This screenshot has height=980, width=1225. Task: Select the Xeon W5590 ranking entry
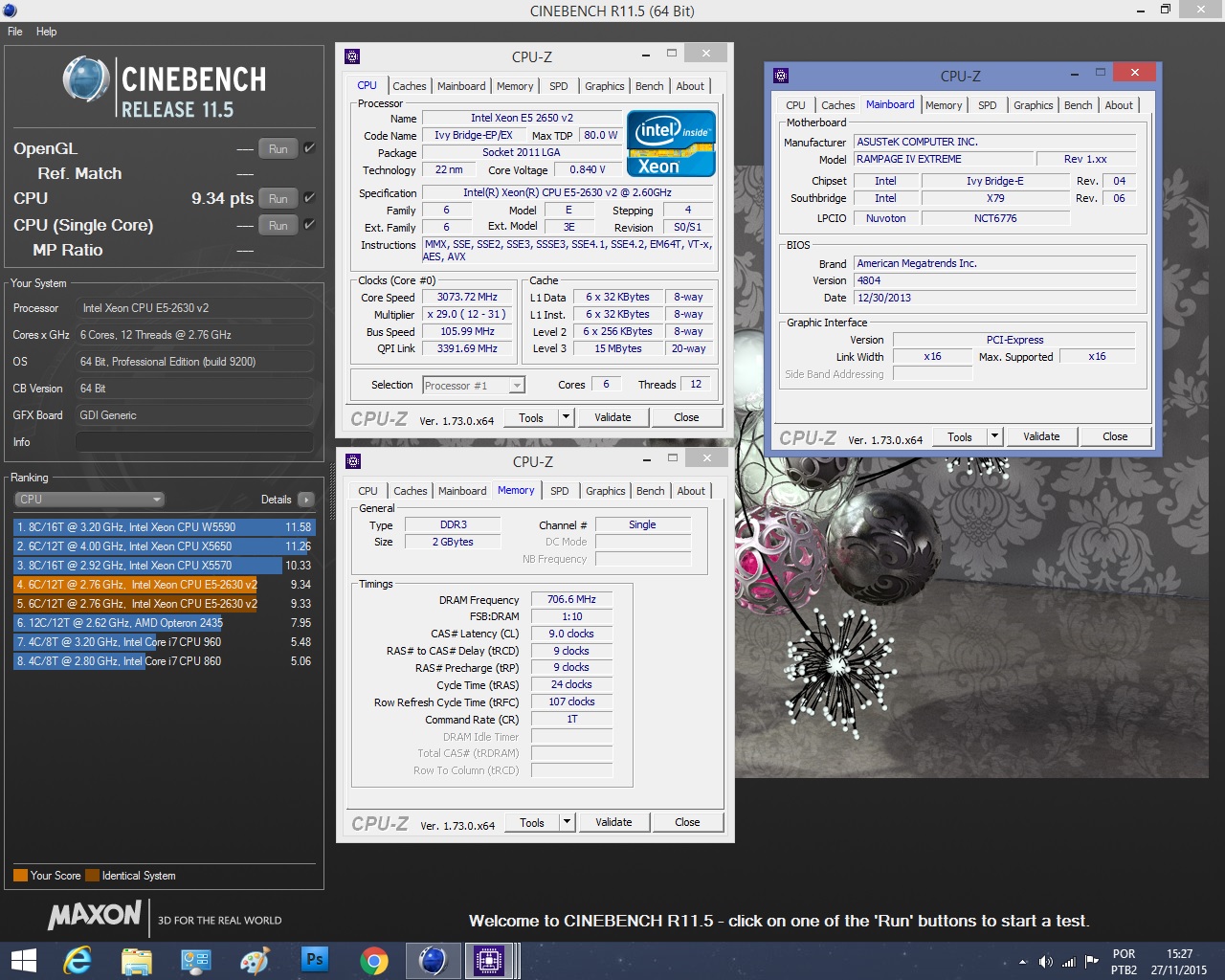pos(164,527)
